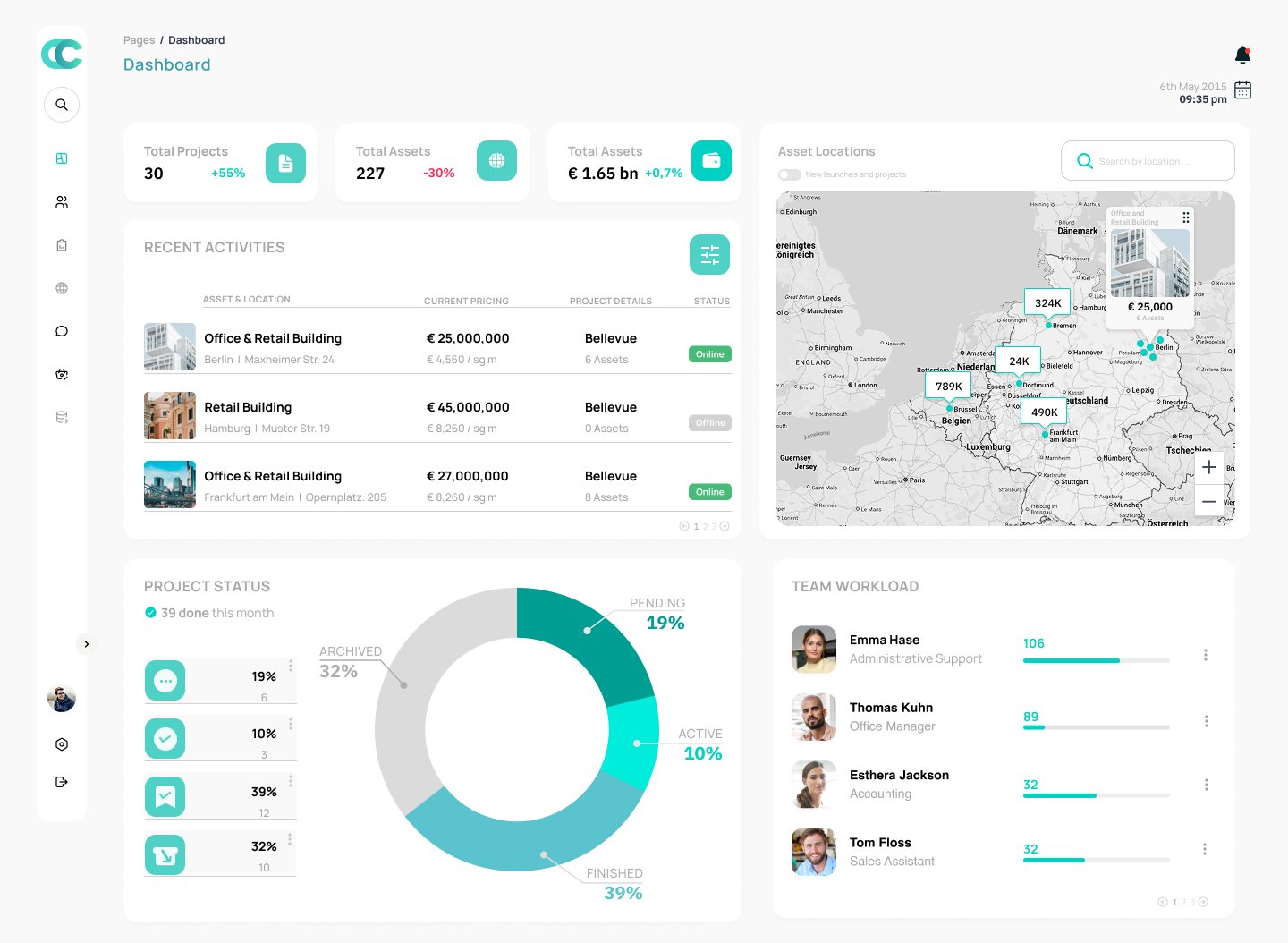Open the chat bubble icon in the sidebar

click(x=62, y=331)
